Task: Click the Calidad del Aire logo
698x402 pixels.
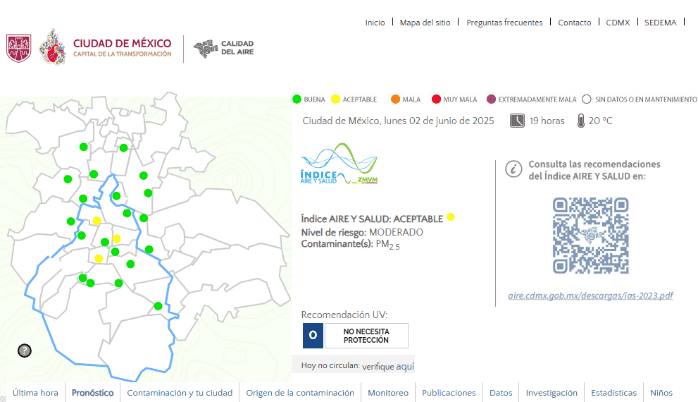Action: tap(224, 48)
